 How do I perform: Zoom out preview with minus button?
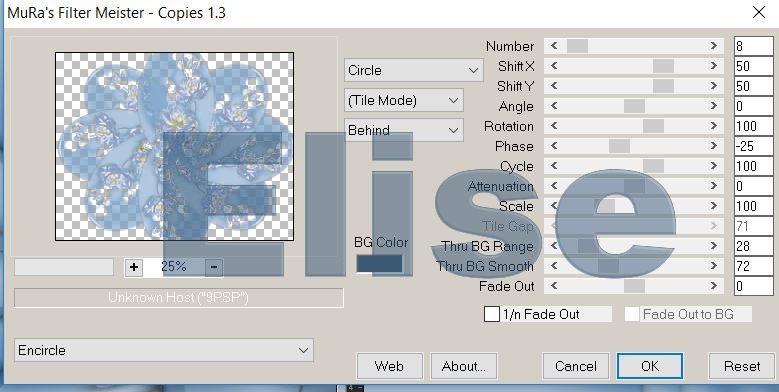click(214, 267)
